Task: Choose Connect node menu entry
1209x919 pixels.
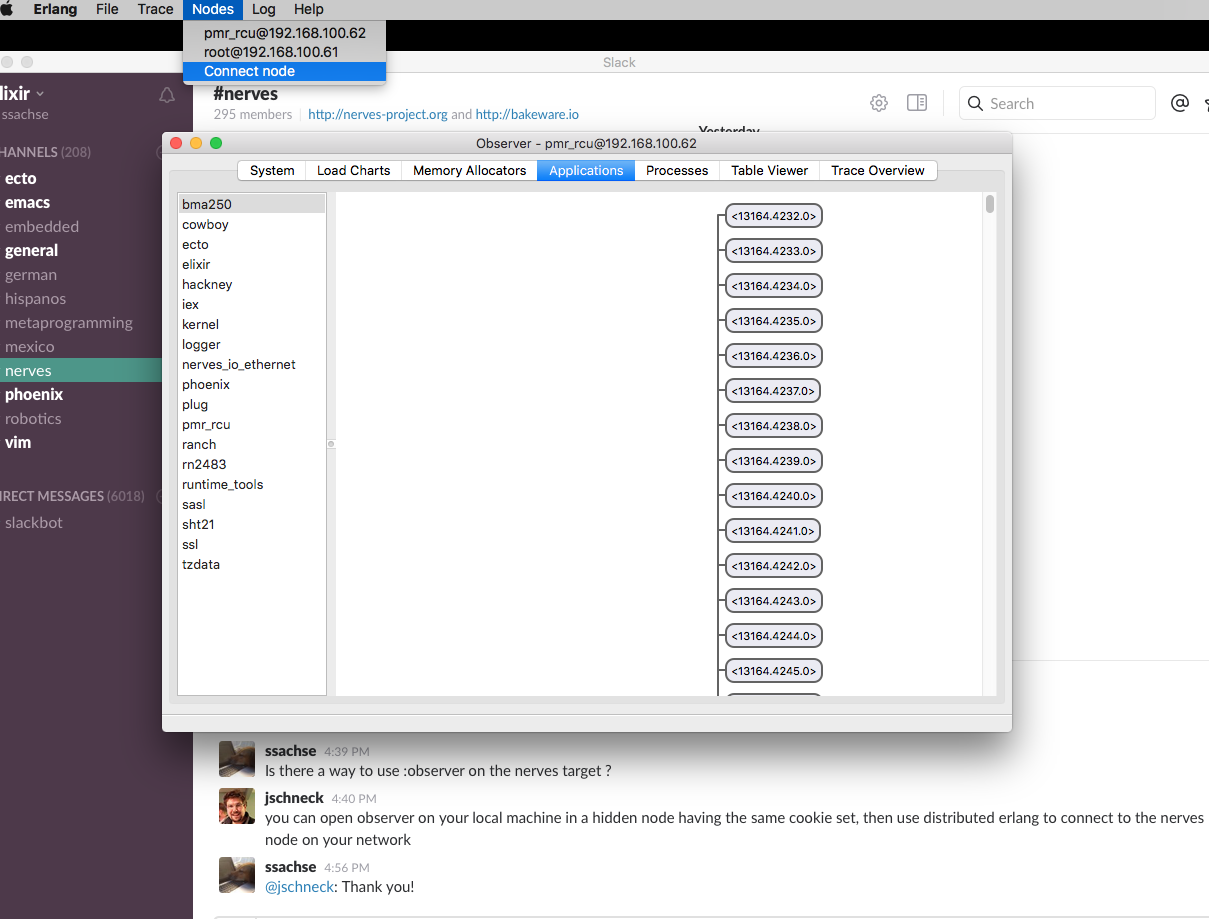Action: [x=285, y=71]
